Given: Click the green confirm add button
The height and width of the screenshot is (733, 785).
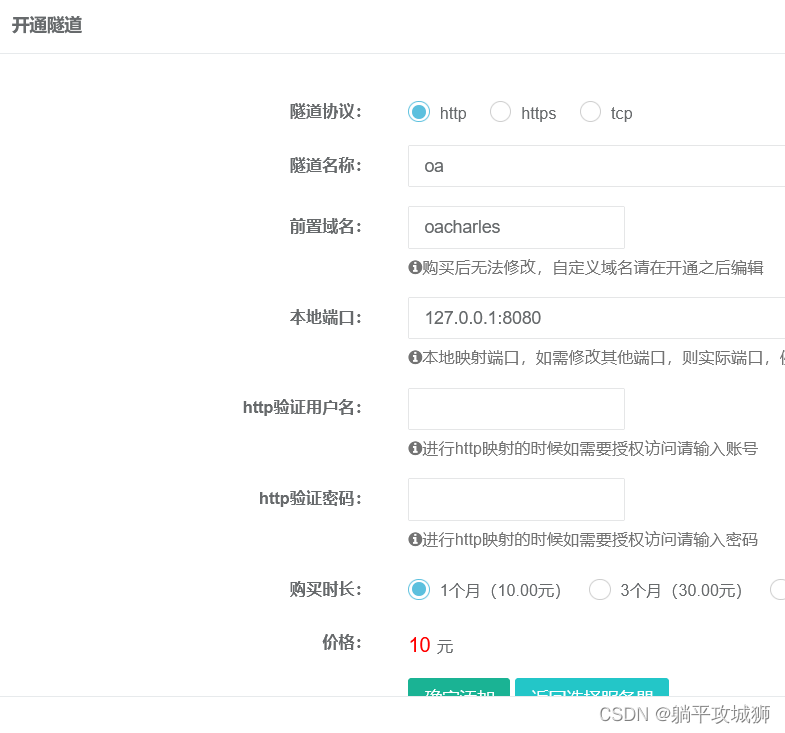Looking at the screenshot, I should click(459, 687).
